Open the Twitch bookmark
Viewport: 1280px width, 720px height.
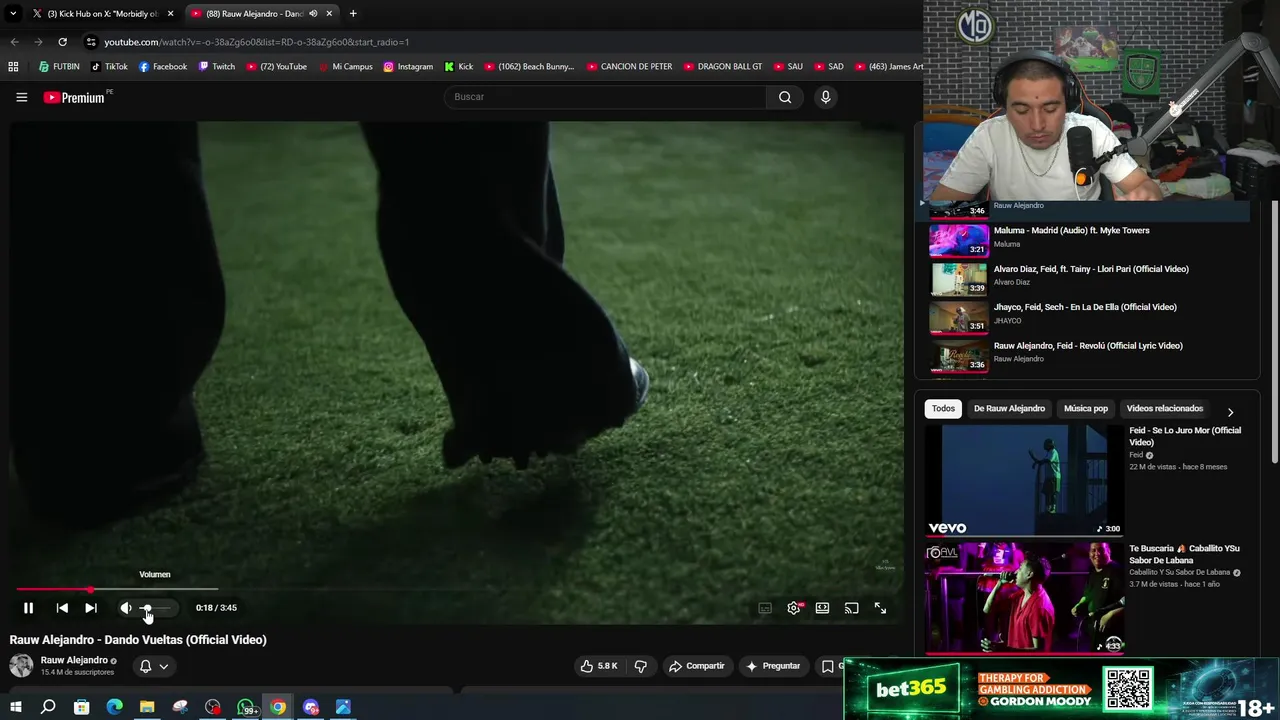(217, 67)
